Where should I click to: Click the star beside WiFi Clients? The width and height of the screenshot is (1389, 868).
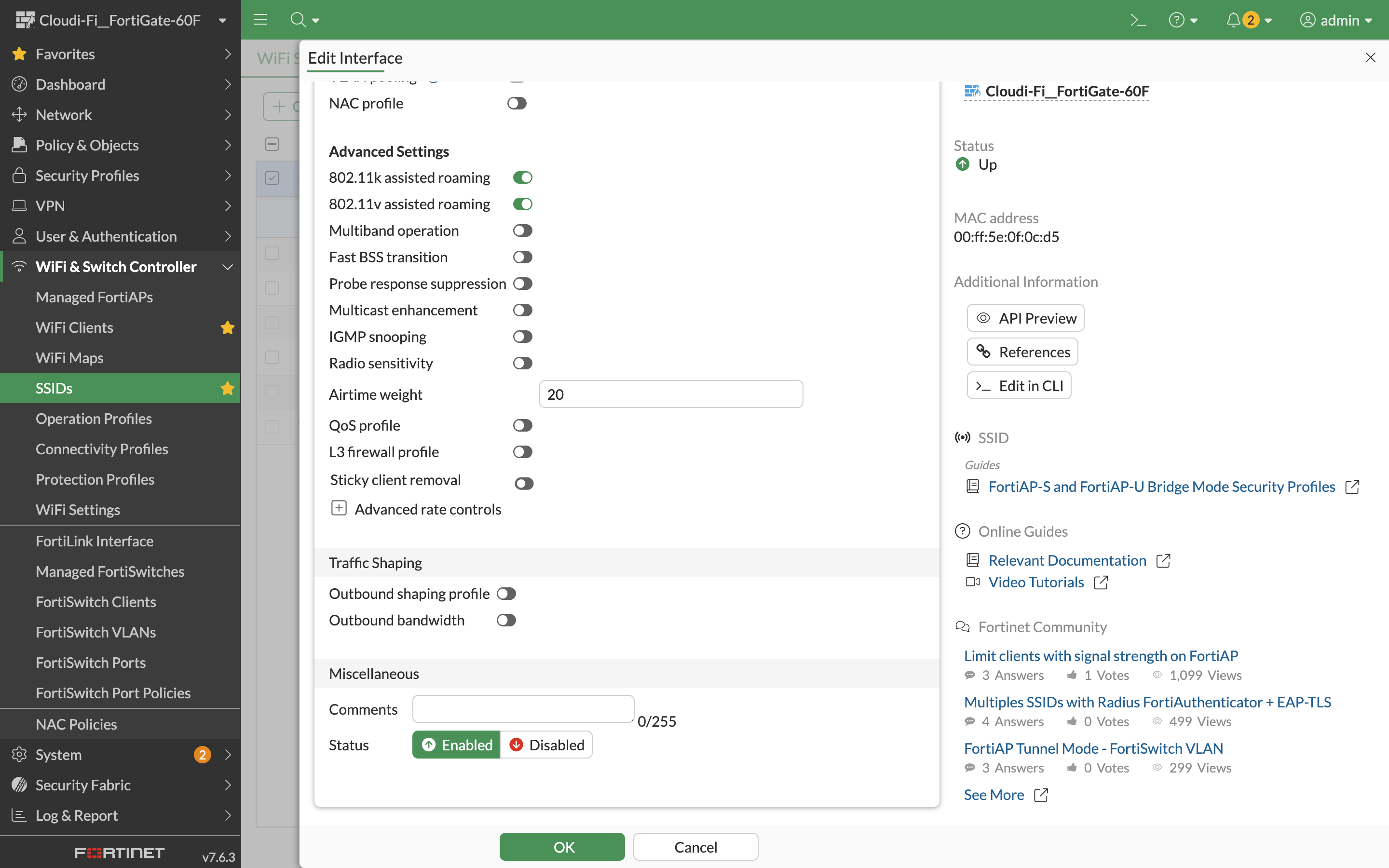[227, 328]
